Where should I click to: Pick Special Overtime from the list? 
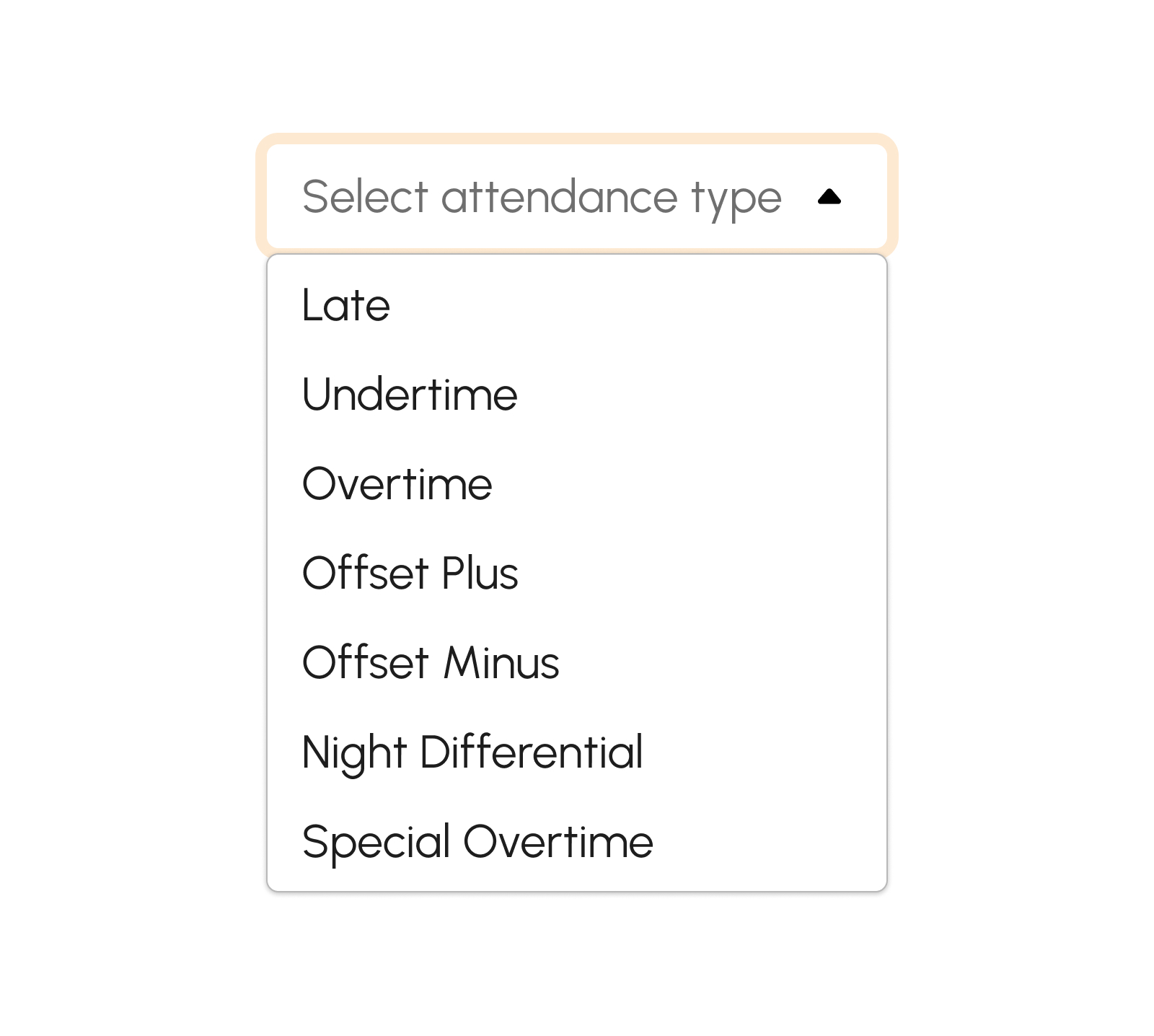[x=477, y=842]
